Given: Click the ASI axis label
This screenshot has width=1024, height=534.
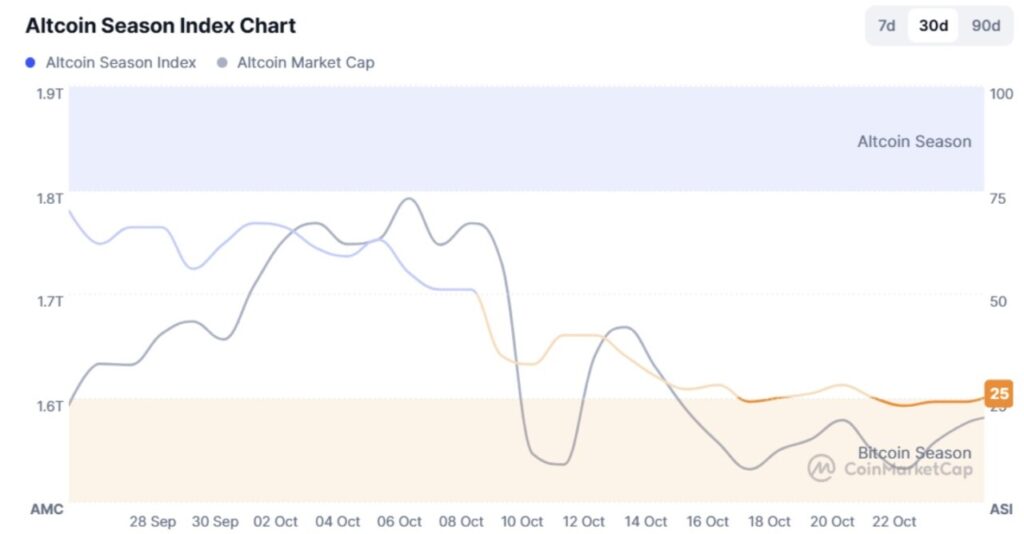Looking at the screenshot, I should (x=1001, y=509).
